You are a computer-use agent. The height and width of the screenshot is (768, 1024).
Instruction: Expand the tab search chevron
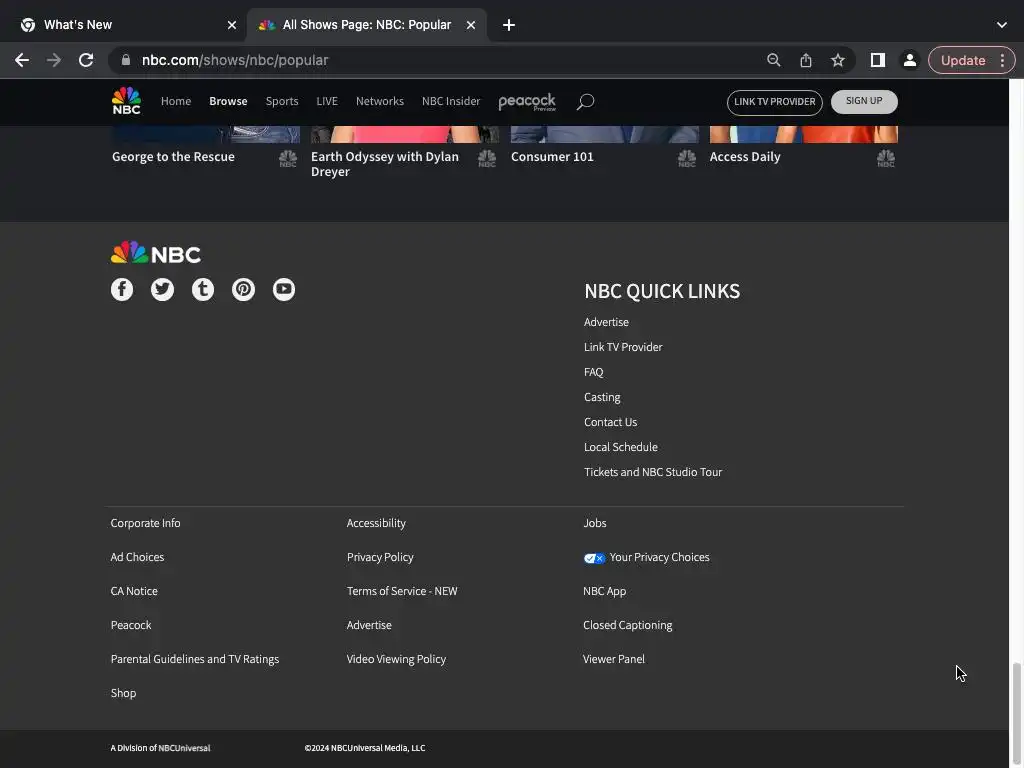1002,25
